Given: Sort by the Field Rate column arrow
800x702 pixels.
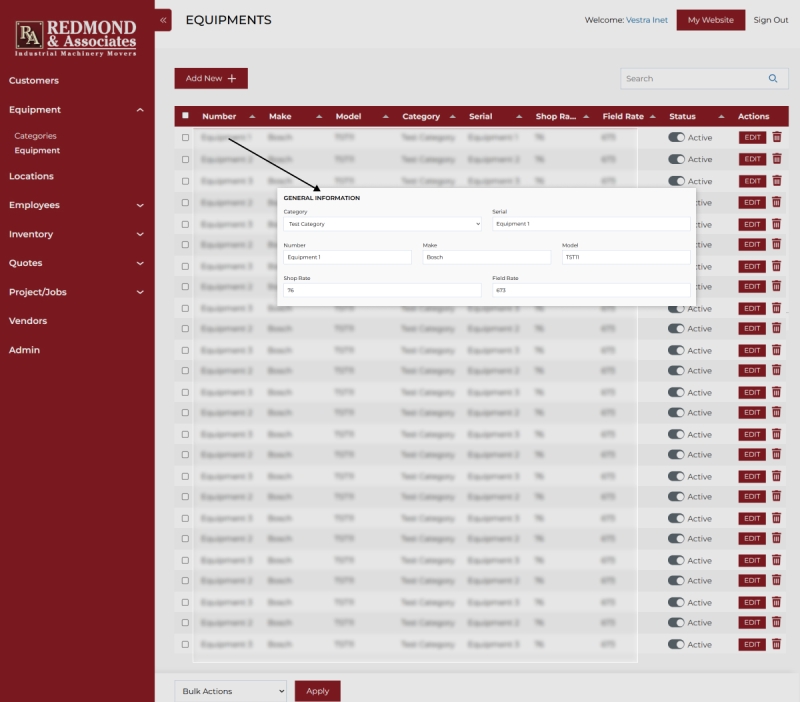Looking at the screenshot, I should pyautogui.click(x=653, y=117).
